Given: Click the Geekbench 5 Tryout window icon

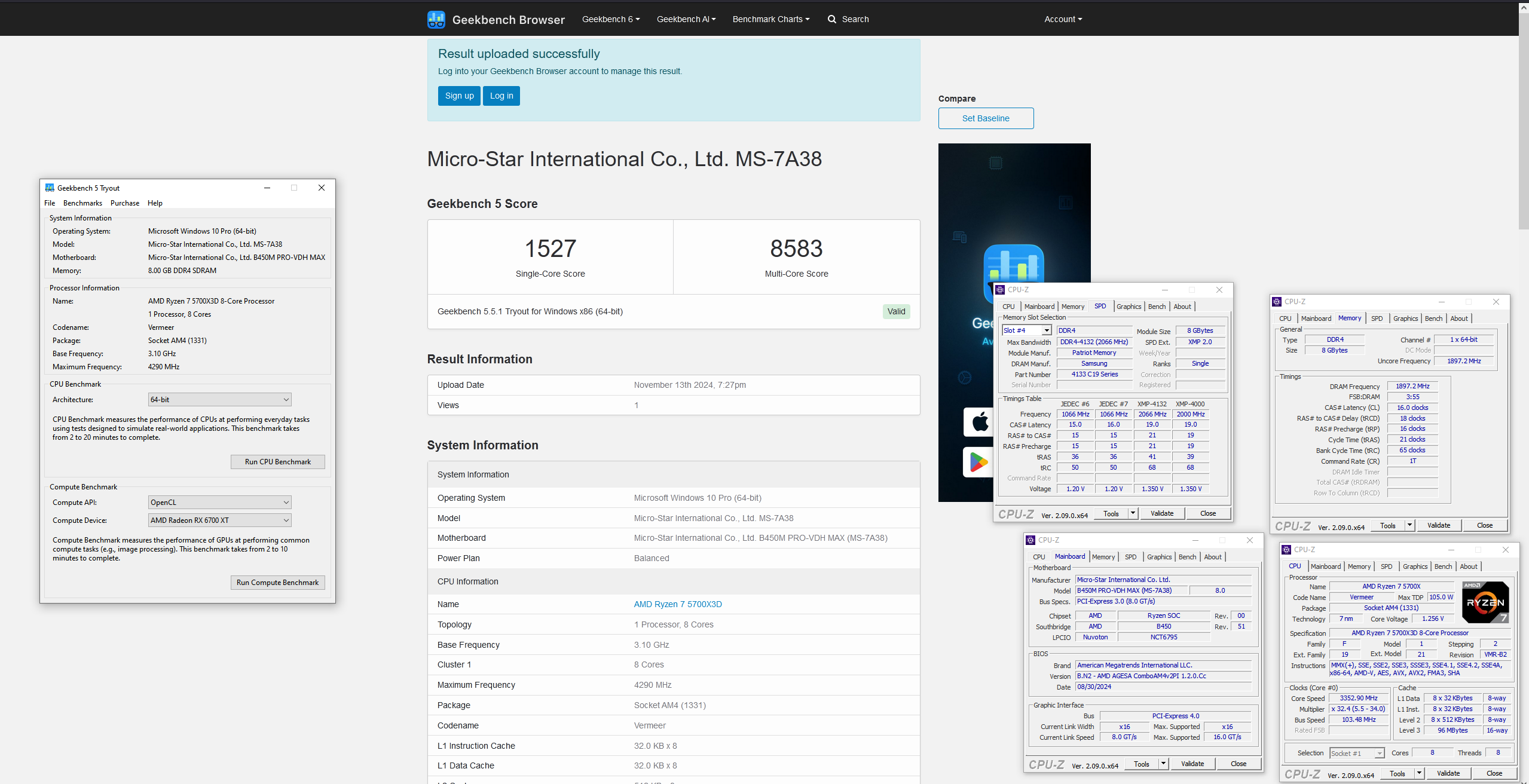Looking at the screenshot, I should pos(50,188).
